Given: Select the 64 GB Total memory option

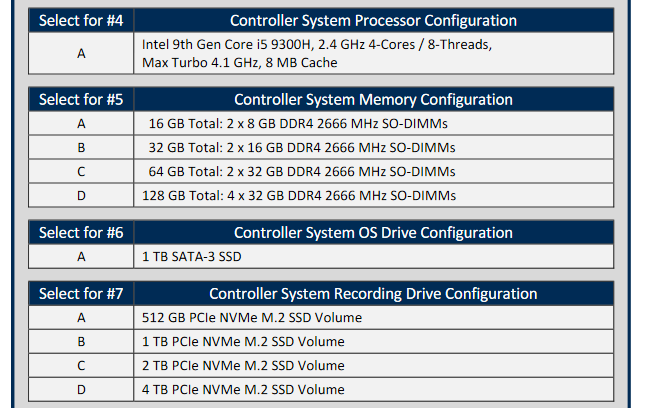Looking at the screenshot, I should (300, 171).
